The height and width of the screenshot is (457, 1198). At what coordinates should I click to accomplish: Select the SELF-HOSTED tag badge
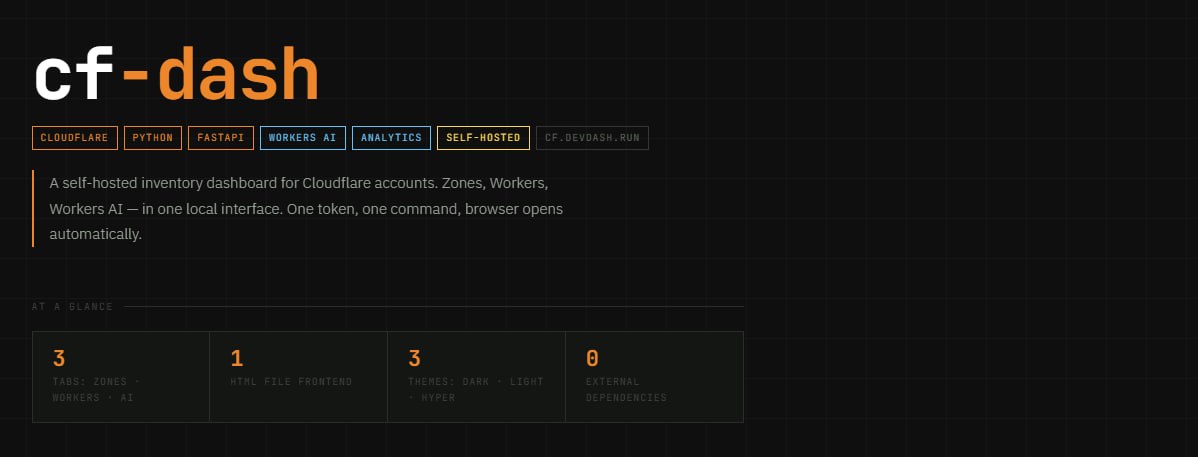coord(483,138)
